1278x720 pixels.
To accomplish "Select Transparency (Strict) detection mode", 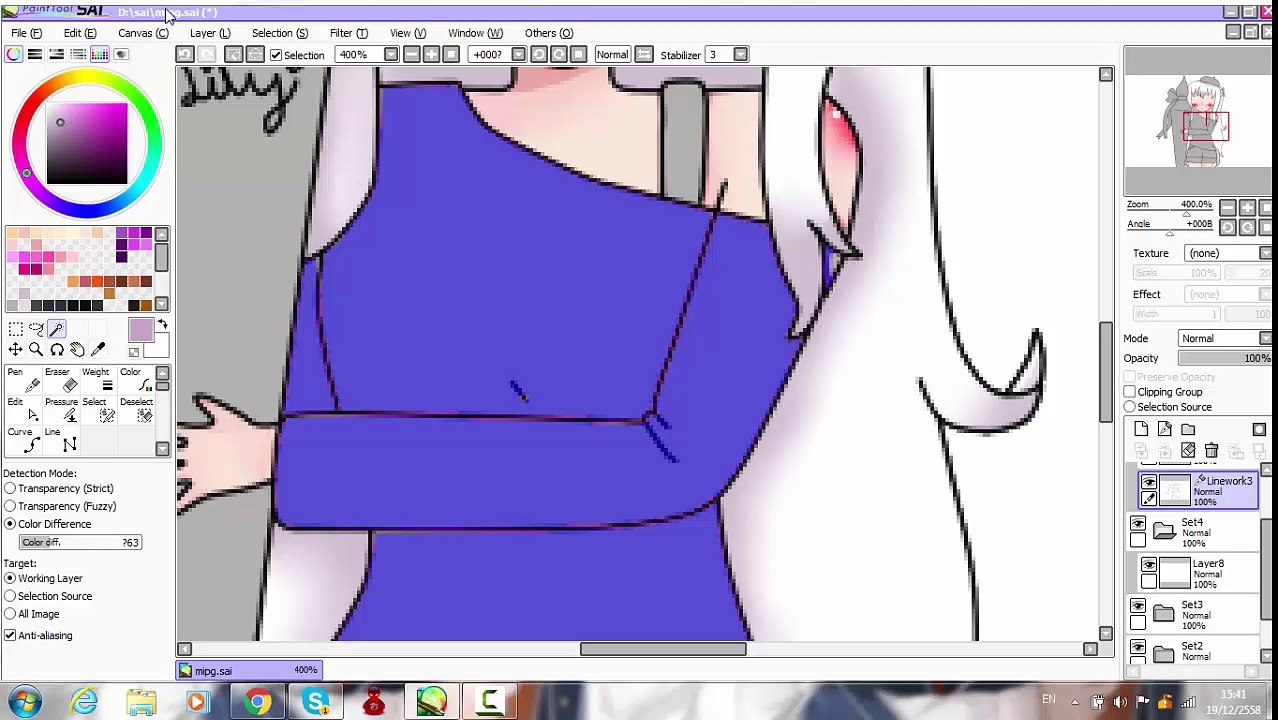I will pyautogui.click(x=10, y=488).
